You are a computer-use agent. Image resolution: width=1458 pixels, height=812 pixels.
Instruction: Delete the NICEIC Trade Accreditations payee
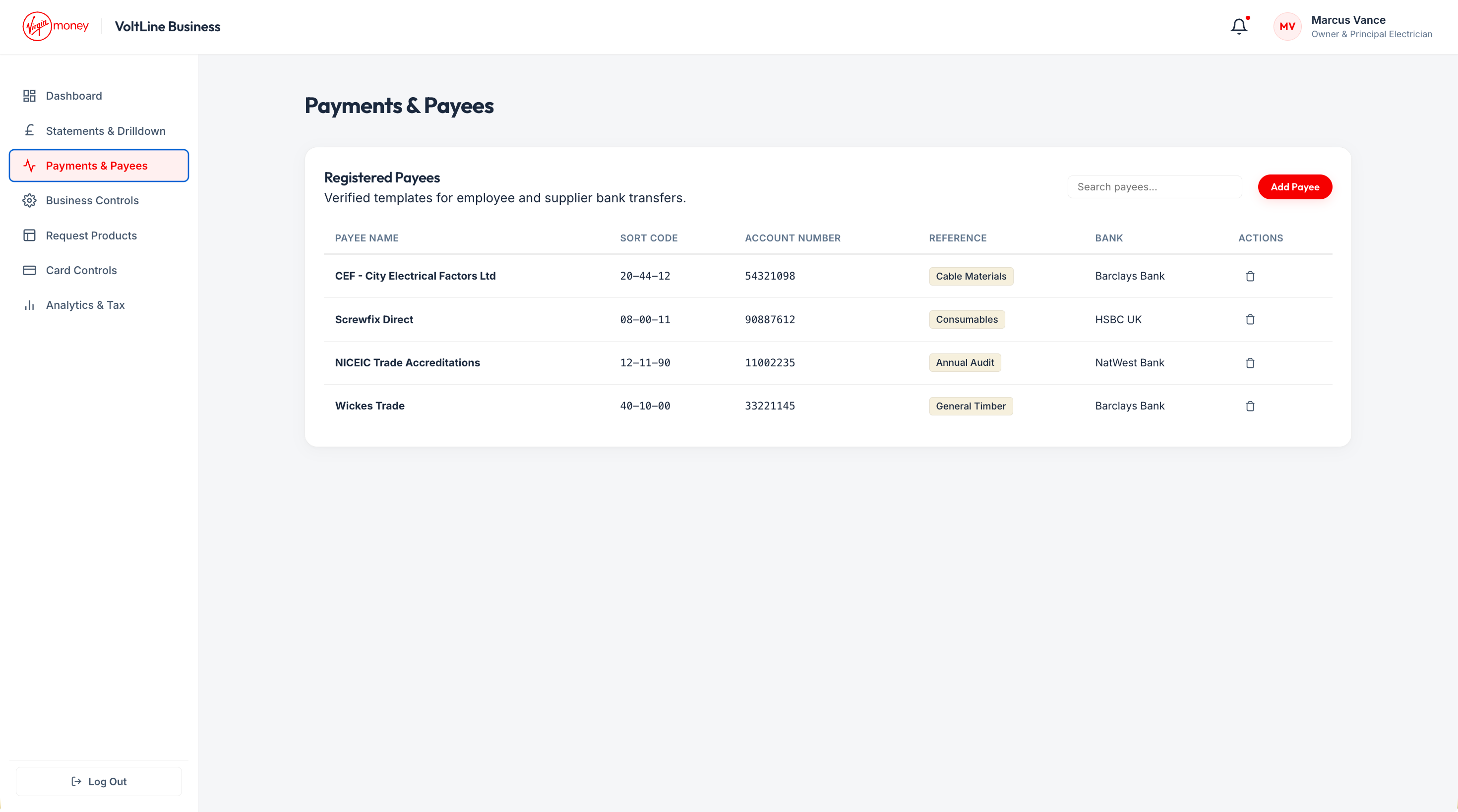pyautogui.click(x=1250, y=363)
